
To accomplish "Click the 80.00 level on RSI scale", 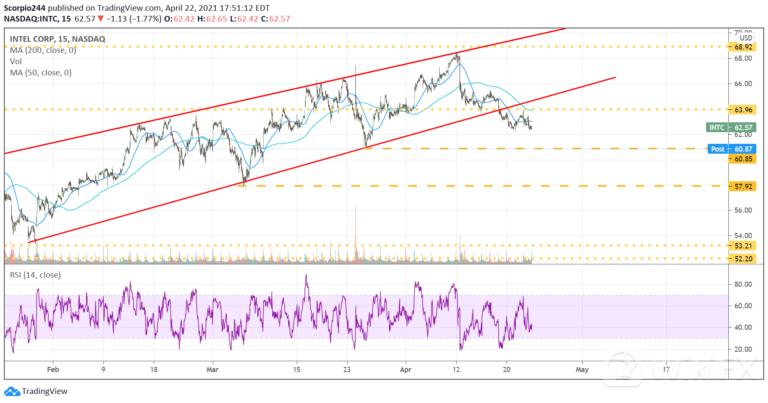I will point(741,284).
